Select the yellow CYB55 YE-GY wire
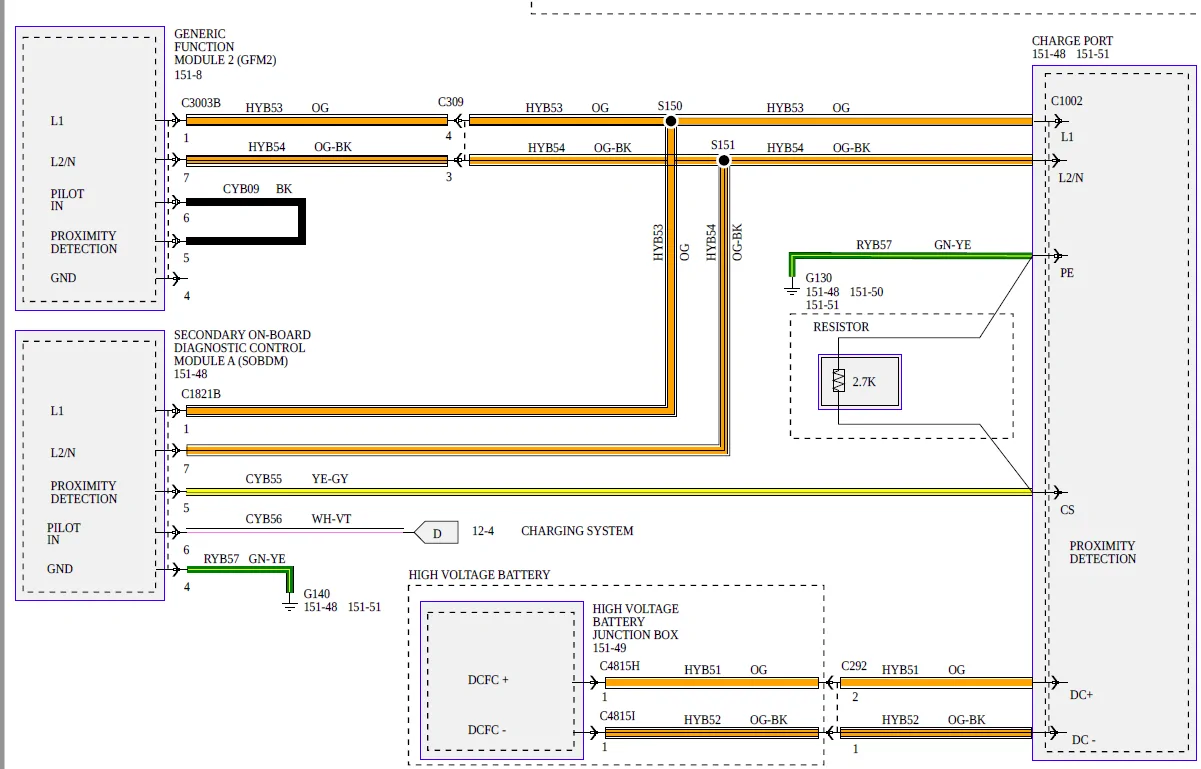1201x769 pixels. tap(600, 491)
